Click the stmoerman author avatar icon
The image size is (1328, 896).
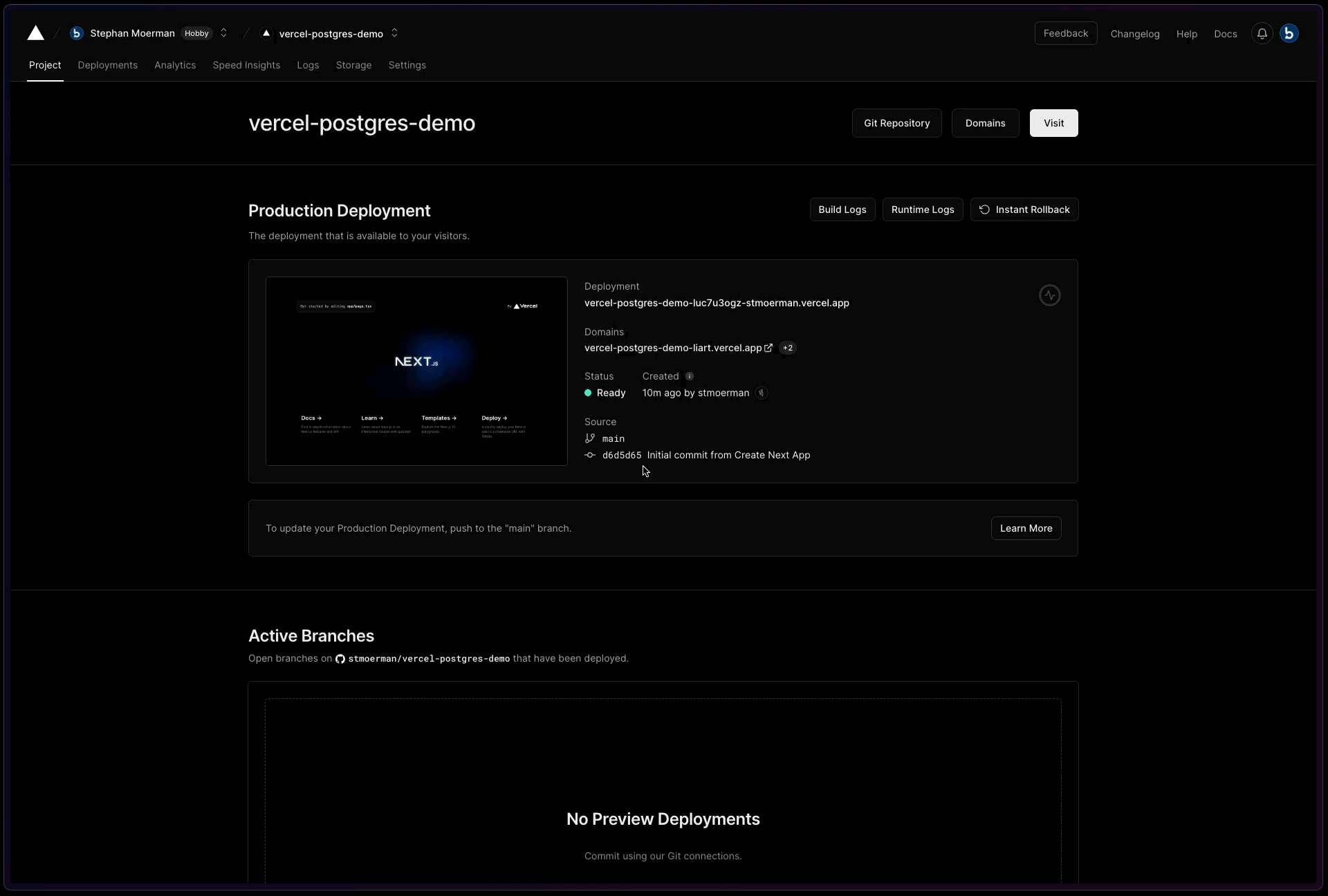click(762, 393)
